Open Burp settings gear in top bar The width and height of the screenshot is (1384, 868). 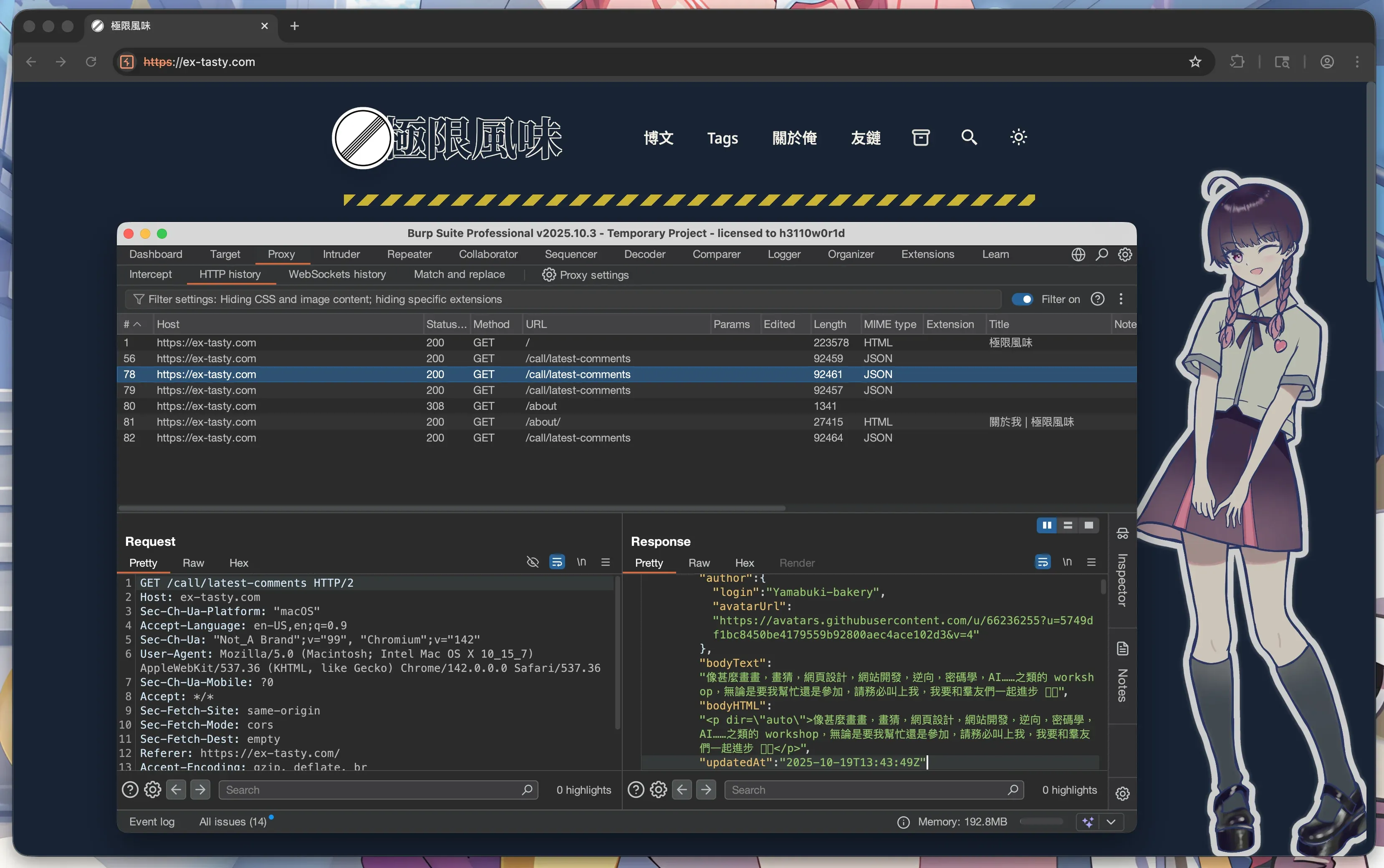pyautogui.click(x=1124, y=254)
